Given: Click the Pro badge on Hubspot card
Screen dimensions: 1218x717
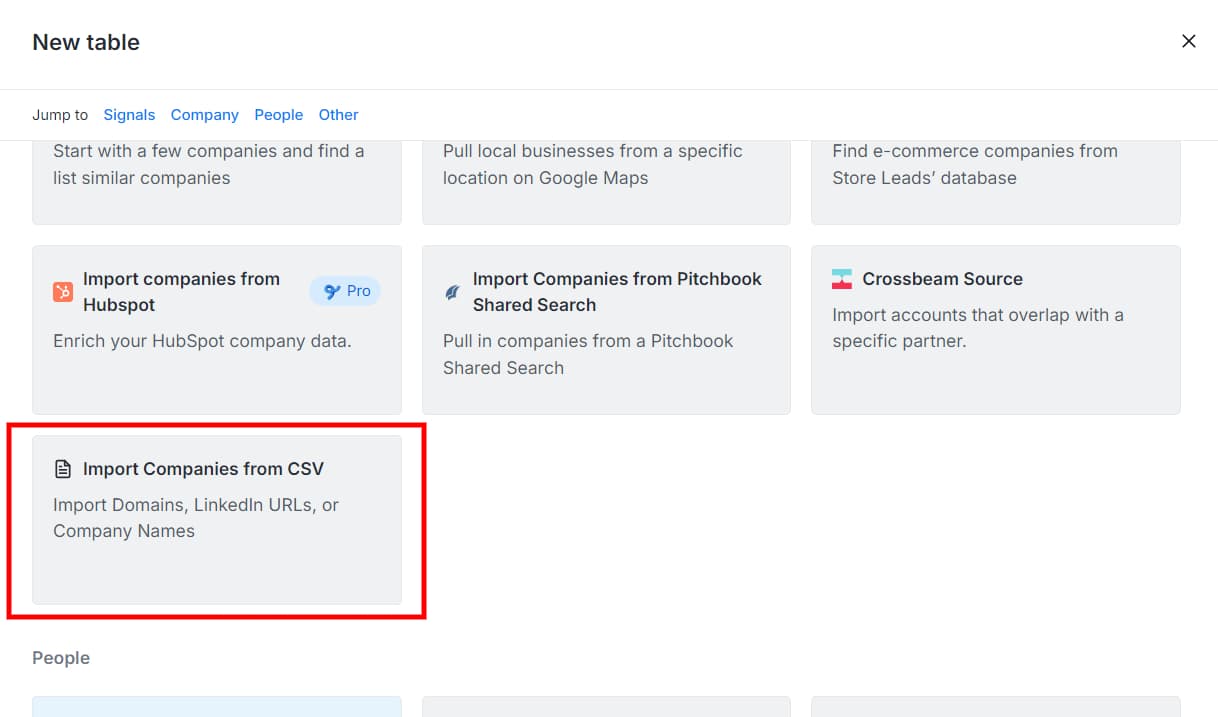Looking at the screenshot, I should 346,291.
